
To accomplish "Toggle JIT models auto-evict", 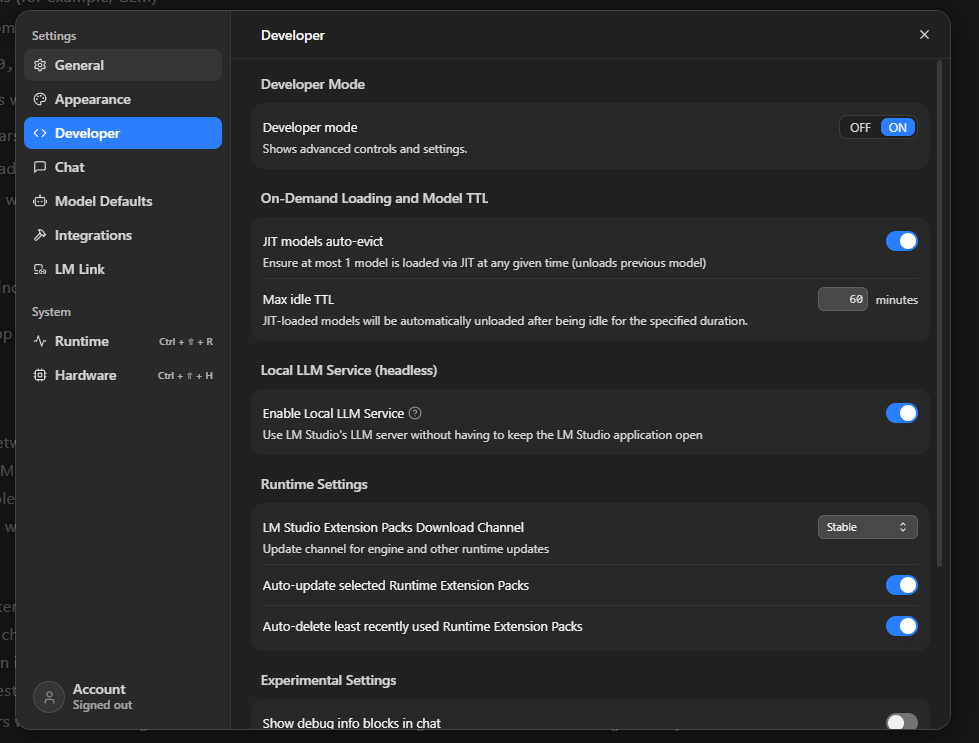I will coord(901,241).
